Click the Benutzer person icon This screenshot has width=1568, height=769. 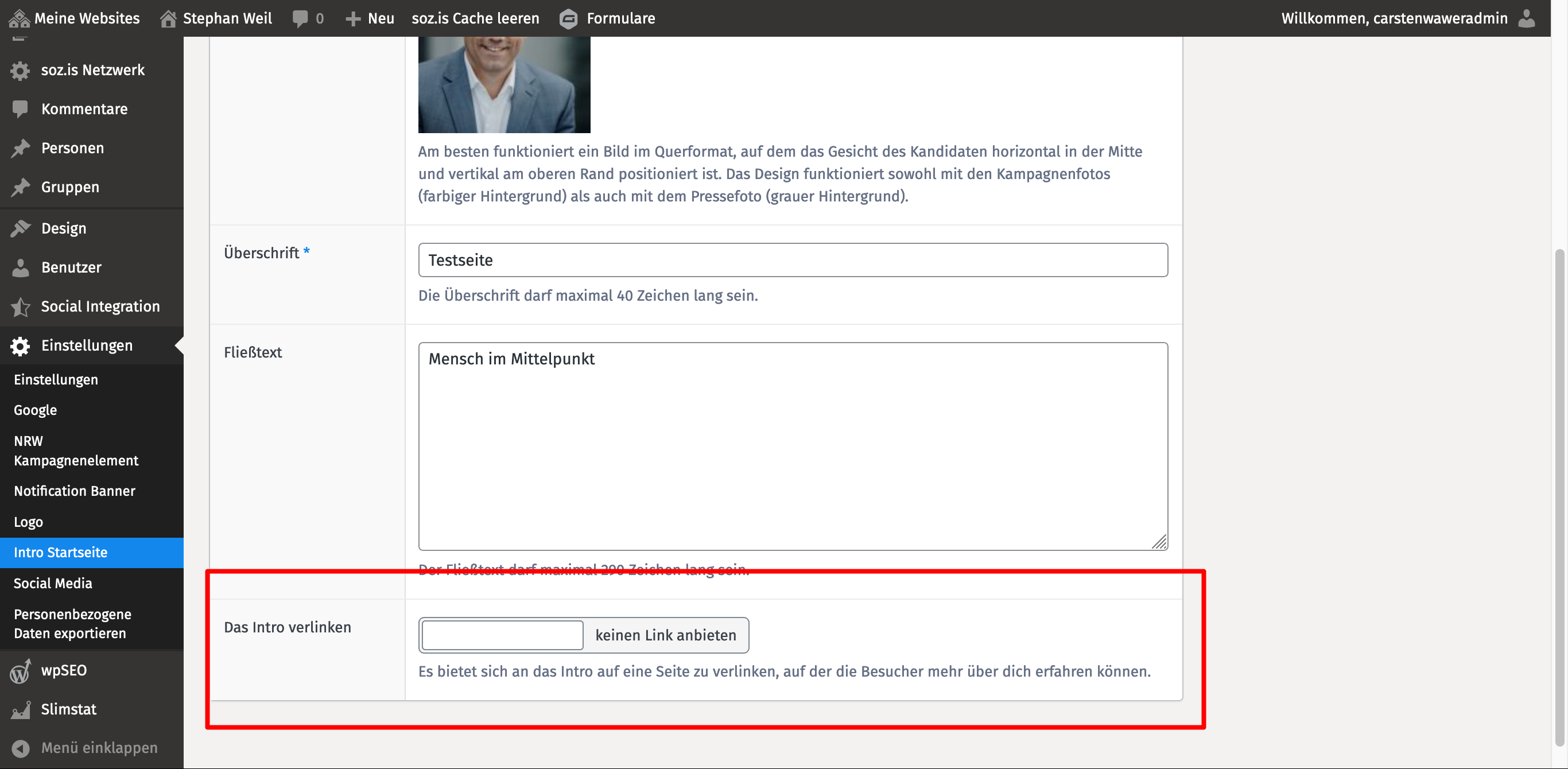pyautogui.click(x=20, y=268)
